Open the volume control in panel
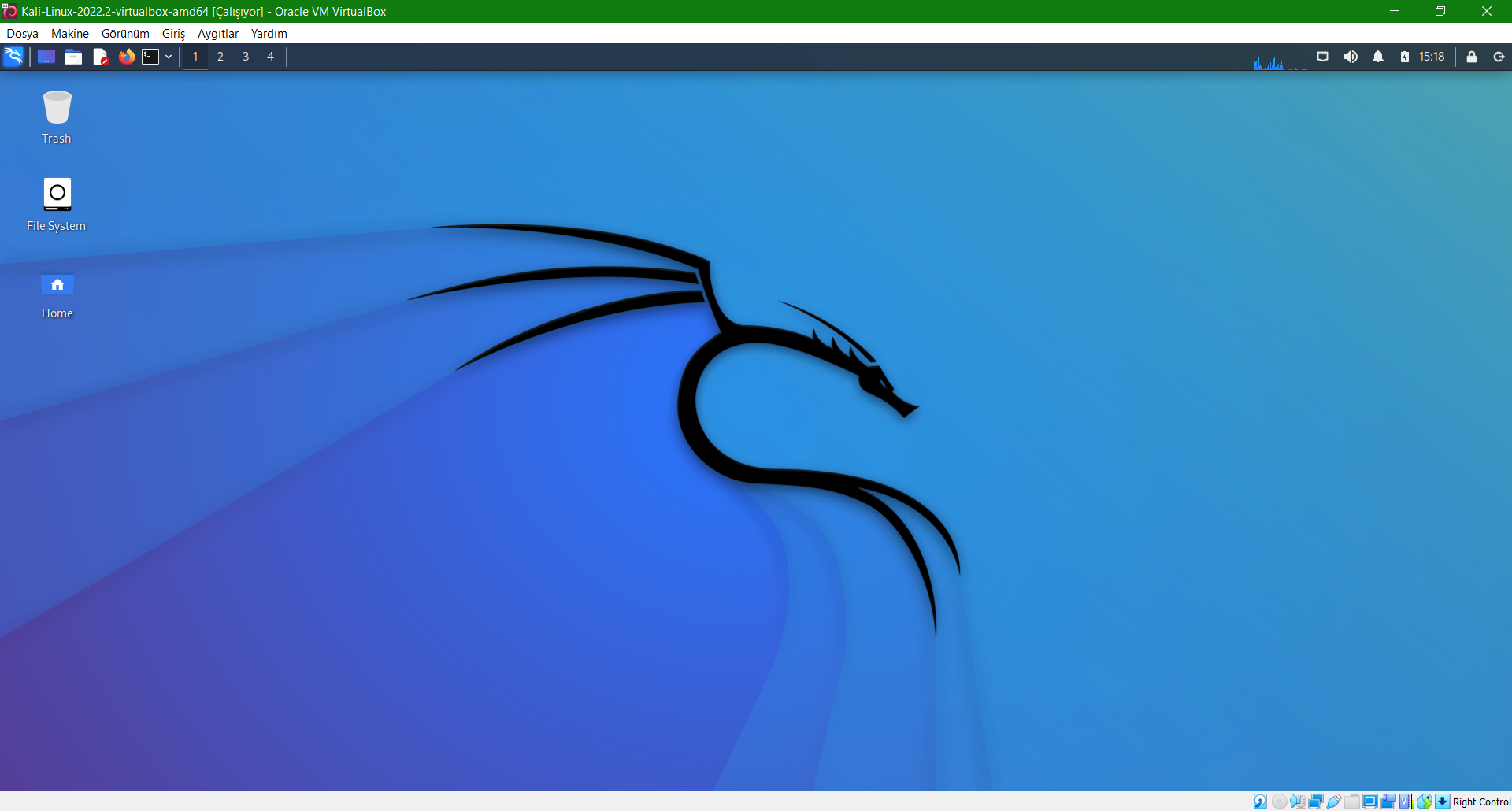1512x811 pixels. coord(1351,57)
